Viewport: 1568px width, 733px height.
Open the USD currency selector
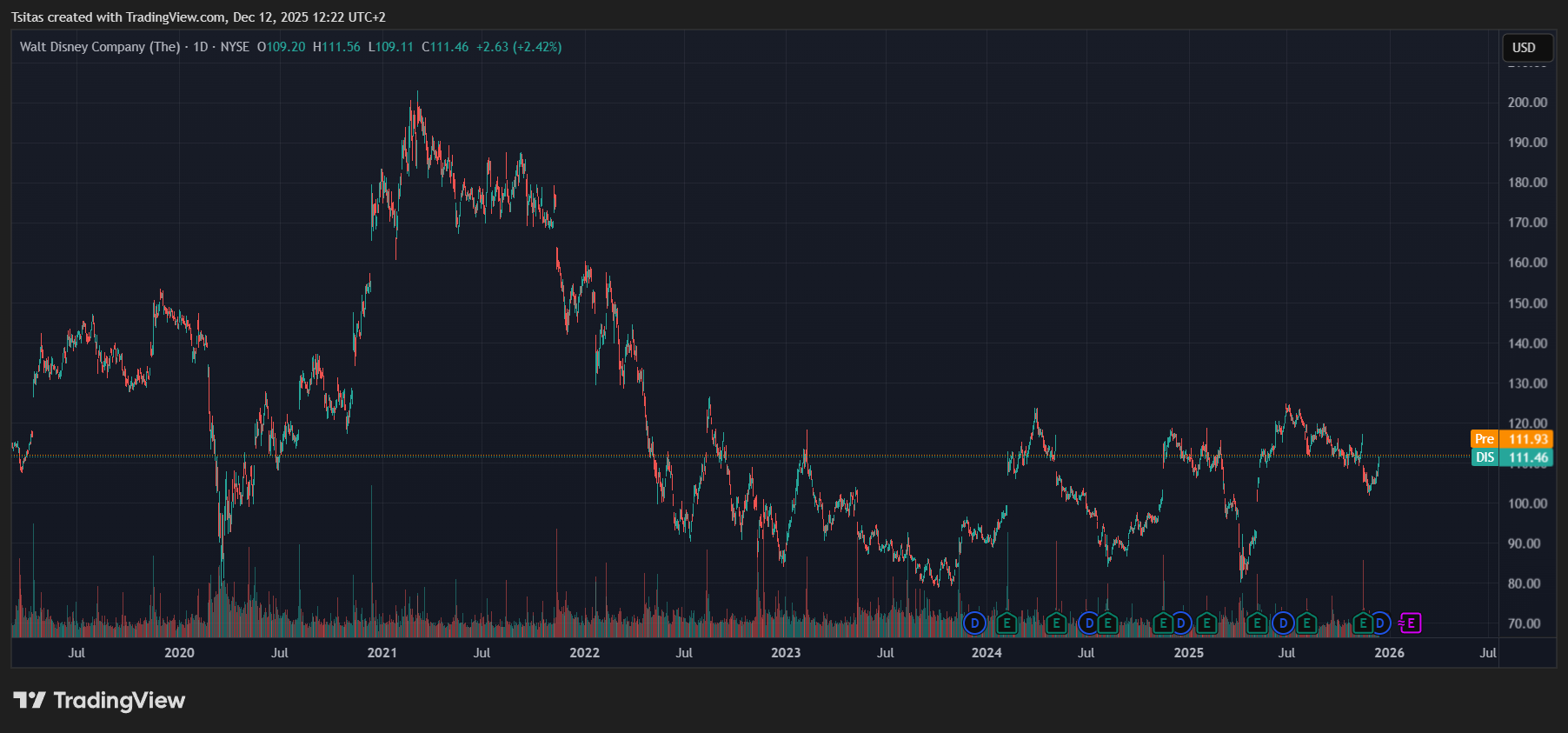pyautogui.click(x=1525, y=48)
